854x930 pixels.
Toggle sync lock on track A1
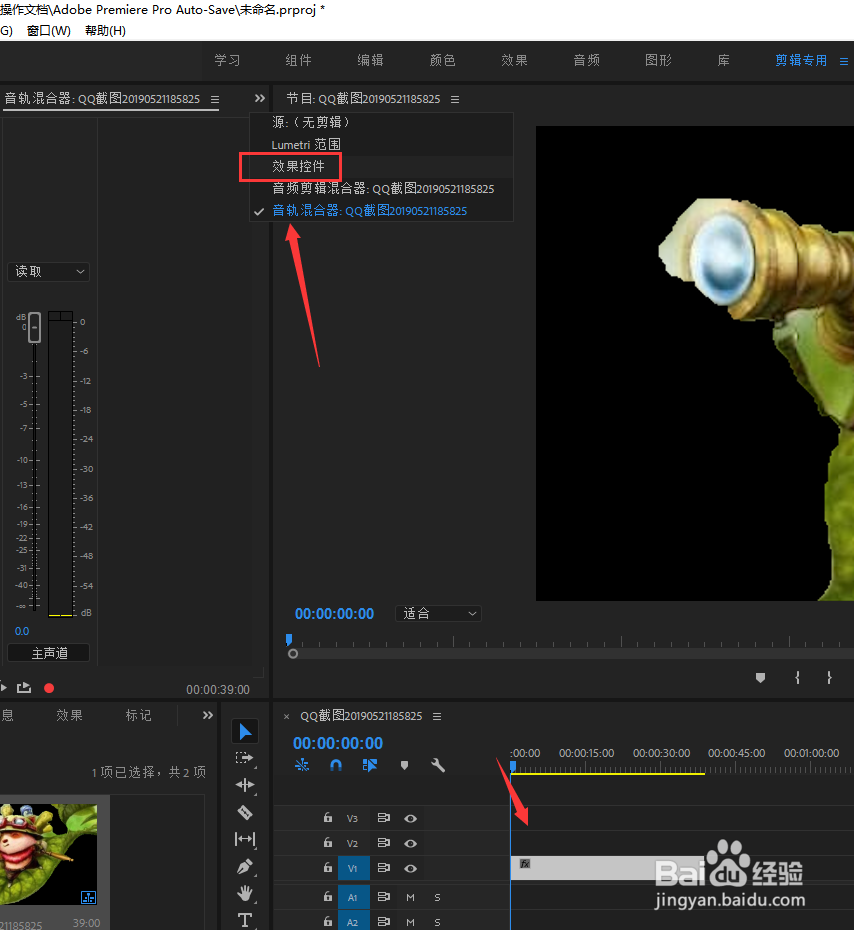coord(384,897)
